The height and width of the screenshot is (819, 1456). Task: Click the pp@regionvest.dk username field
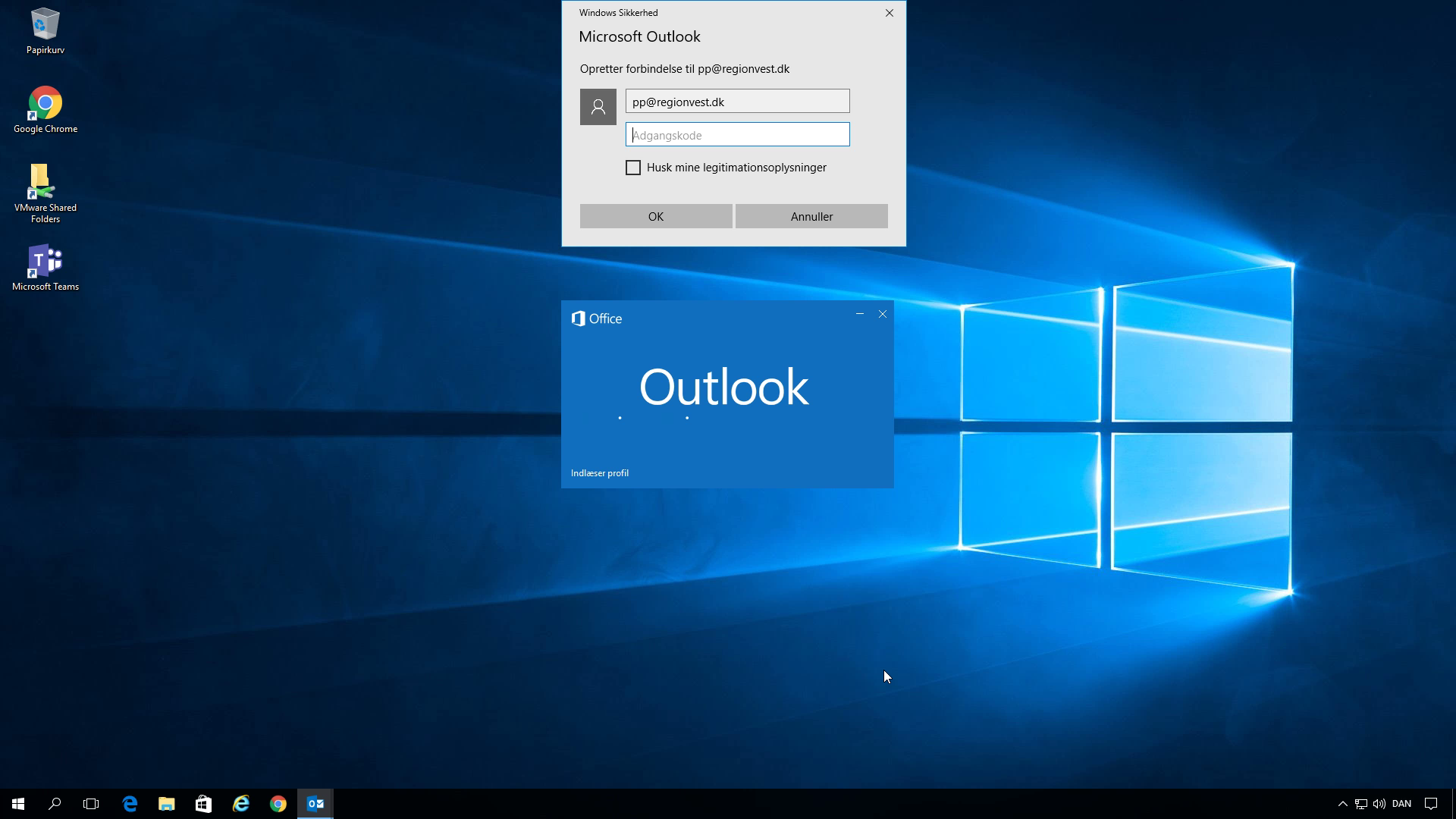(x=737, y=102)
